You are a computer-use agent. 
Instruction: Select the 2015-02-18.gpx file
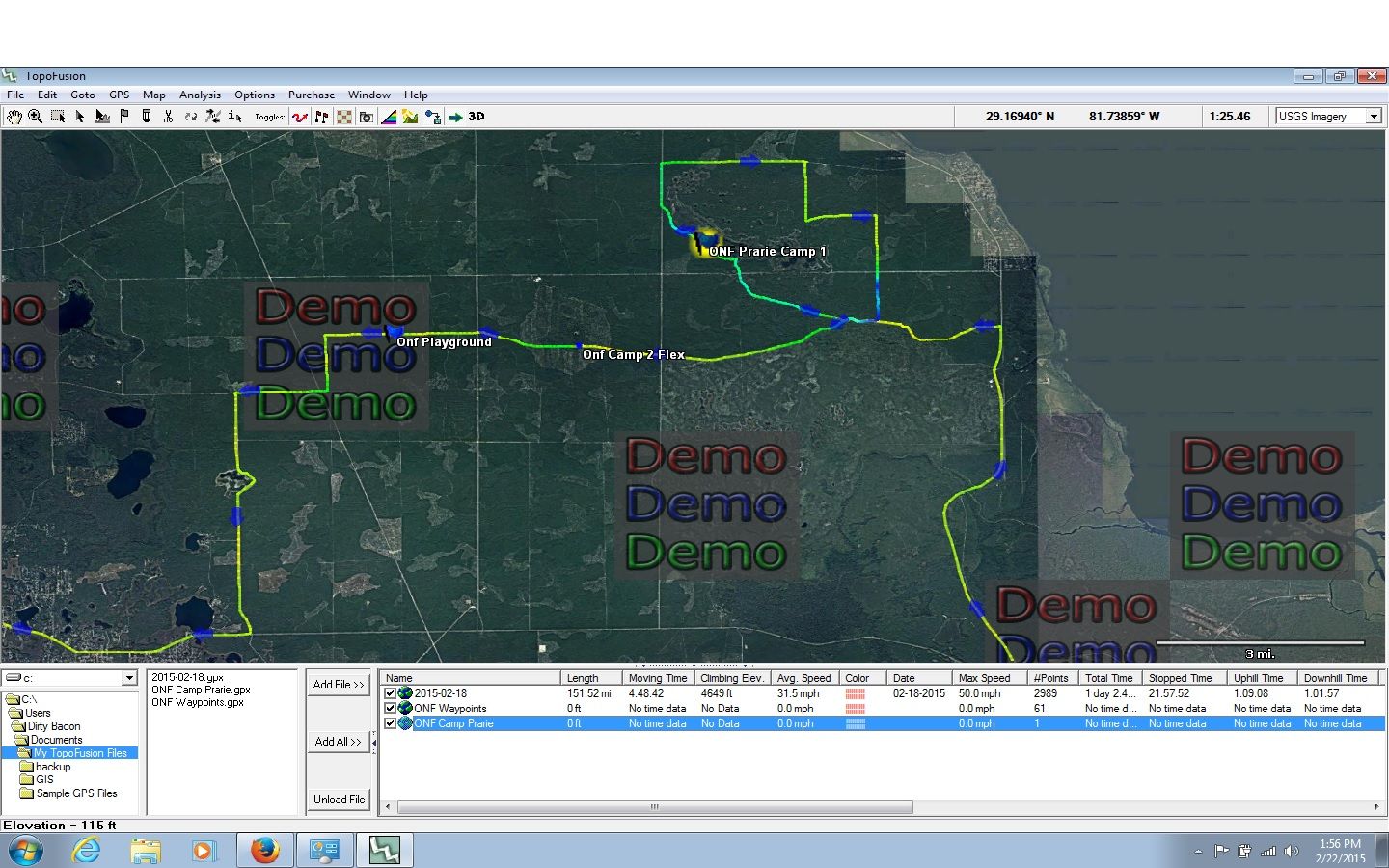coord(188,678)
